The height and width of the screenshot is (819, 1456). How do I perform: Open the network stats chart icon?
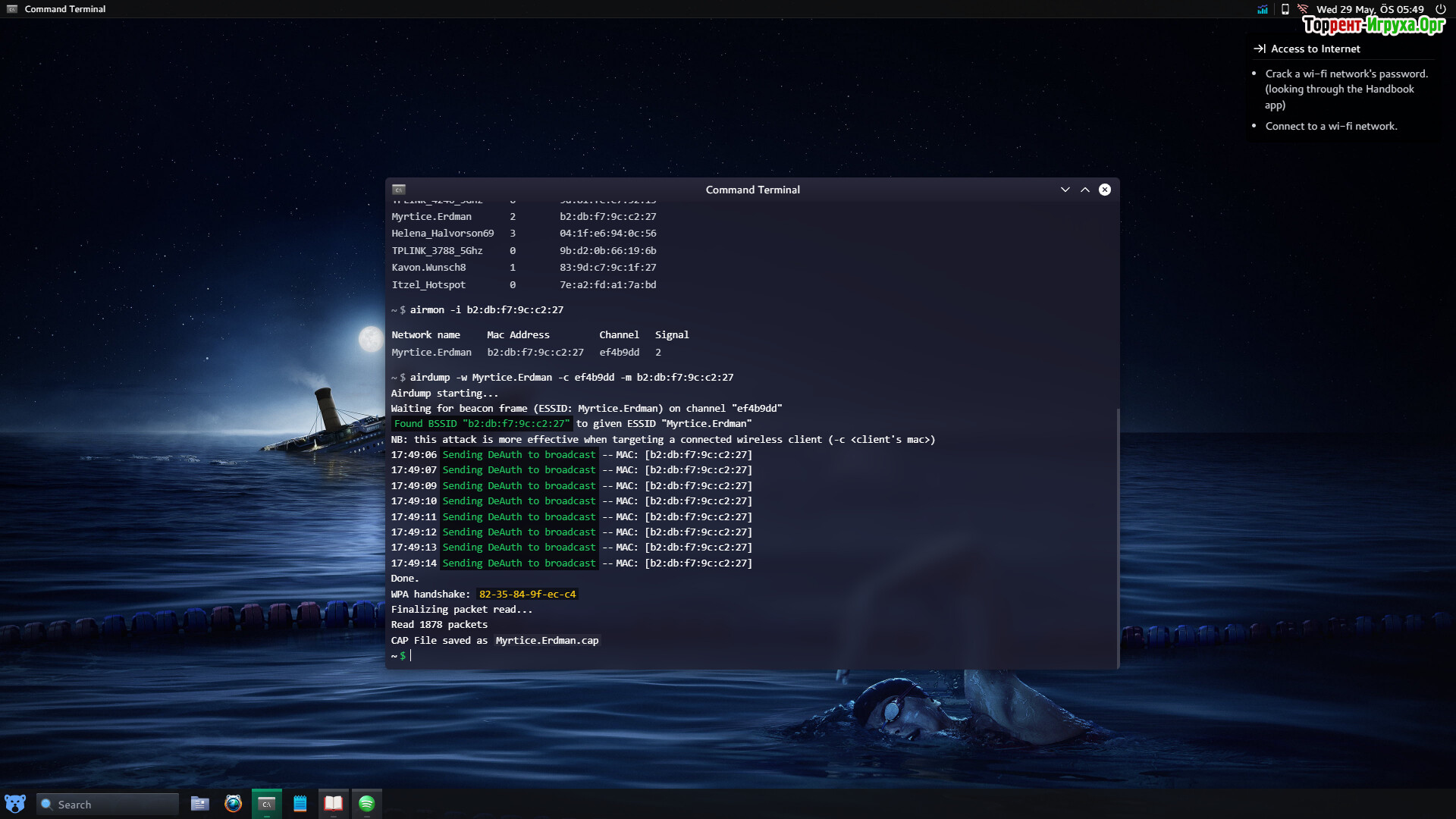(1263, 9)
